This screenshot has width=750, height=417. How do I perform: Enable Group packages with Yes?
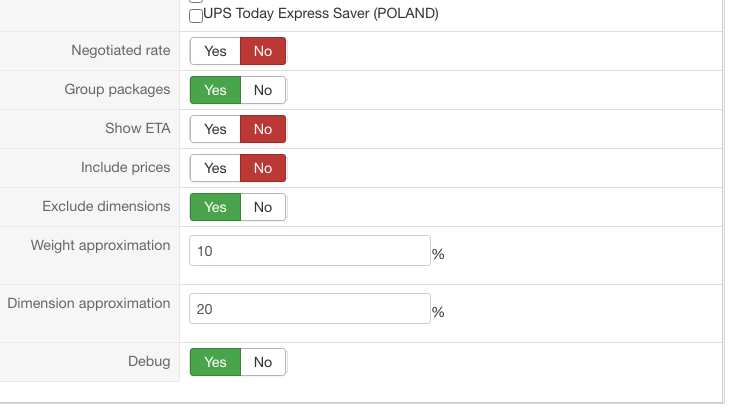pyautogui.click(x=215, y=90)
